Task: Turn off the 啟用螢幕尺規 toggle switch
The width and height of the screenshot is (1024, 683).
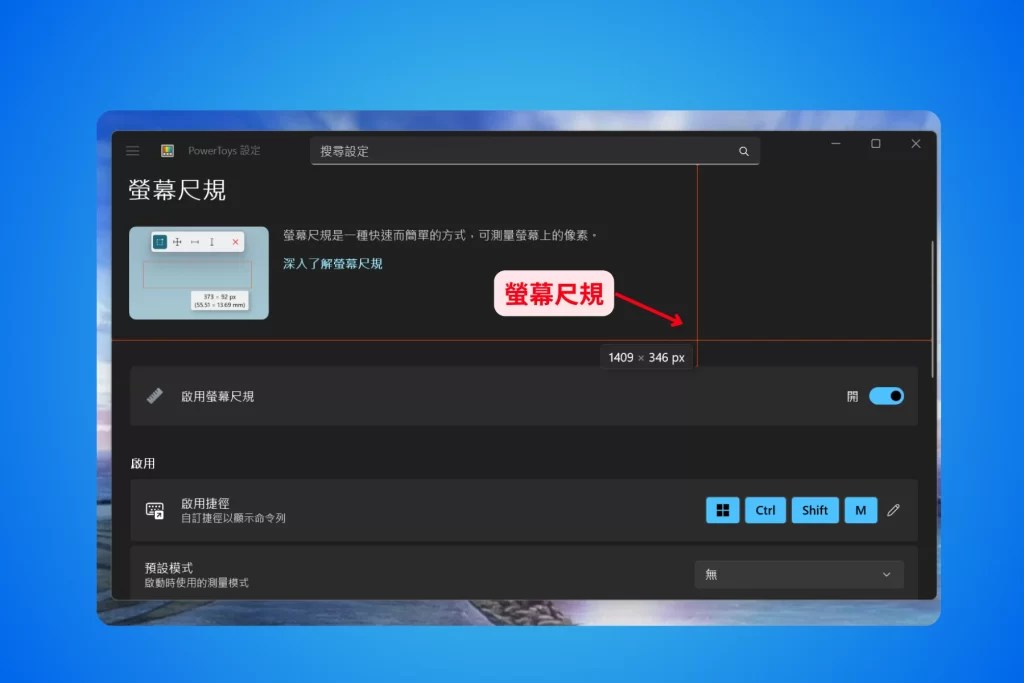Action: [886, 396]
